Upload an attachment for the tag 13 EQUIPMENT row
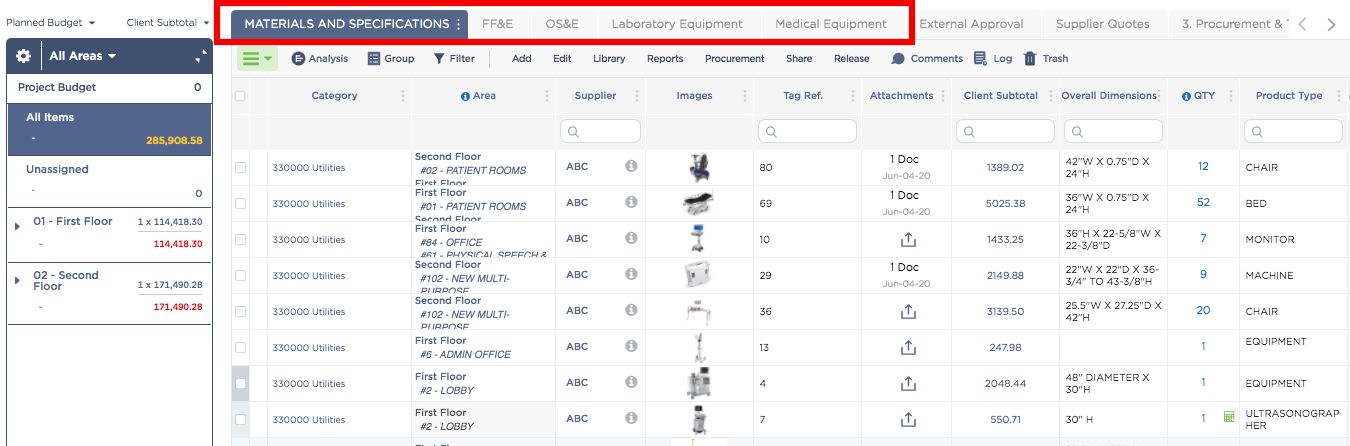 [908, 347]
